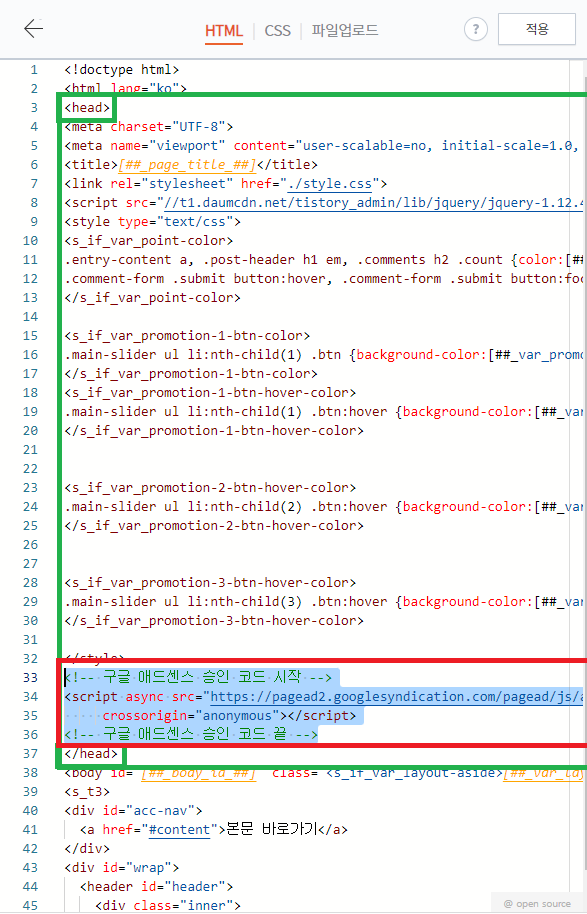Screen dimensions: 587x914
Task: Click the 구글 애드센스 승인 코드 시작 comment
Action: [x=198, y=677]
